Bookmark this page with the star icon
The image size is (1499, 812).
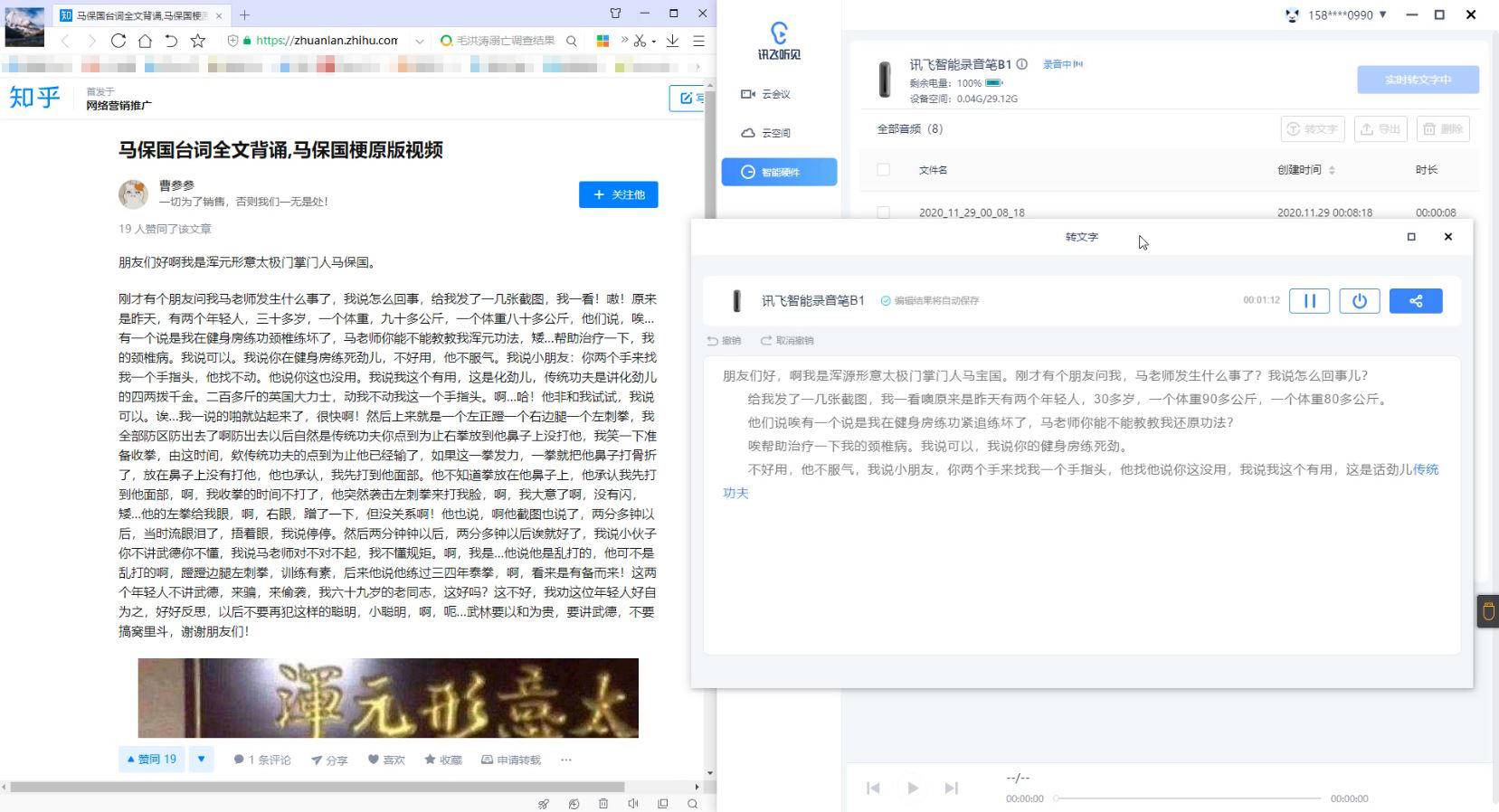coord(198,41)
